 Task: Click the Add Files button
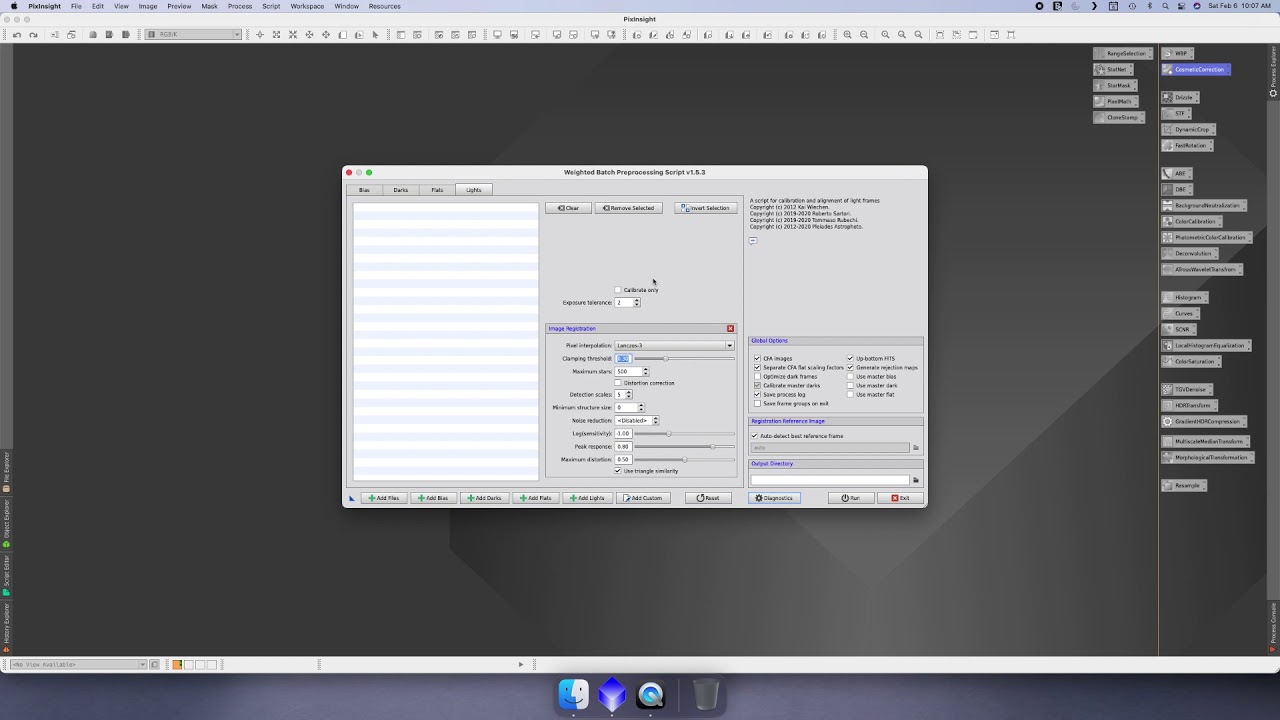[x=384, y=498]
